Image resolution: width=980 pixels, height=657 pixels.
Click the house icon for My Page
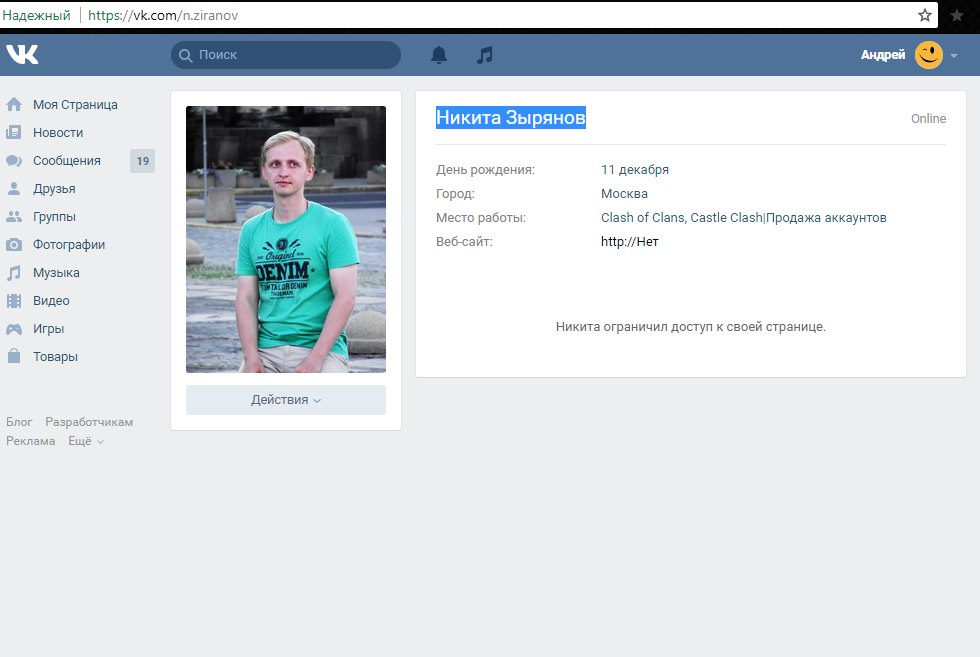[14, 104]
